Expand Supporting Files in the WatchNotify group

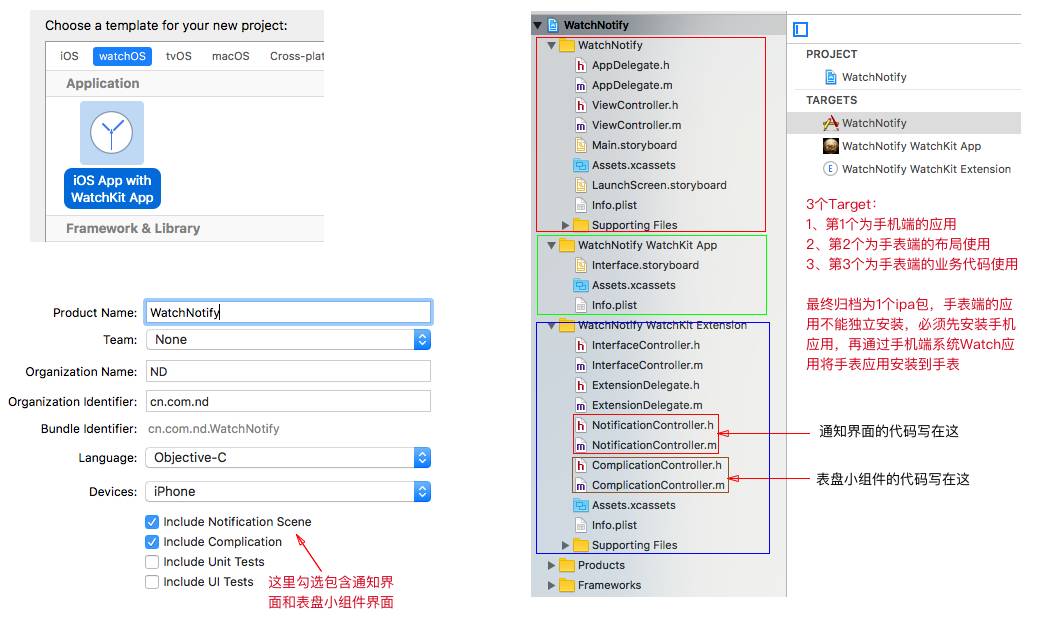pyautogui.click(x=565, y=225)
